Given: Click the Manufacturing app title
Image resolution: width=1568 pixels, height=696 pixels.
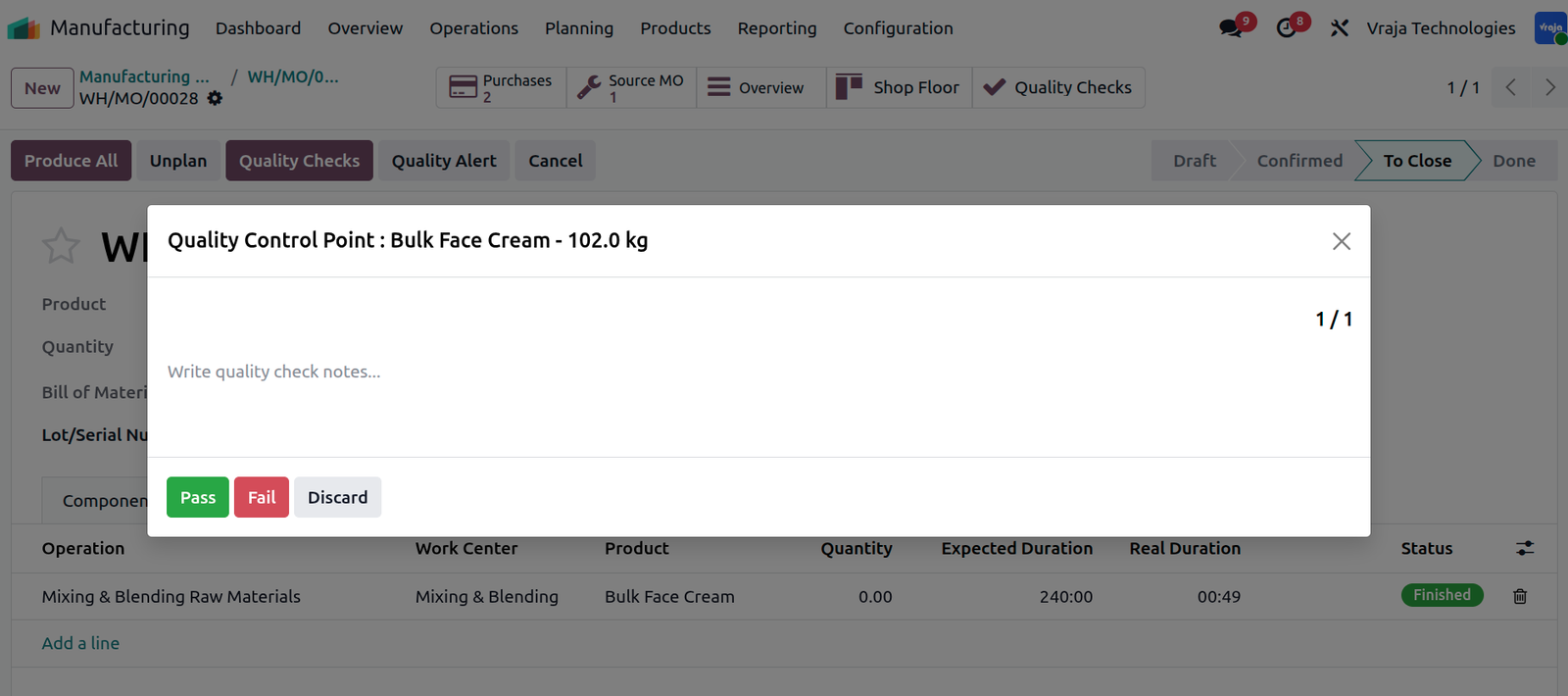Looking at the screenshot, I should [x=120, y=27].
